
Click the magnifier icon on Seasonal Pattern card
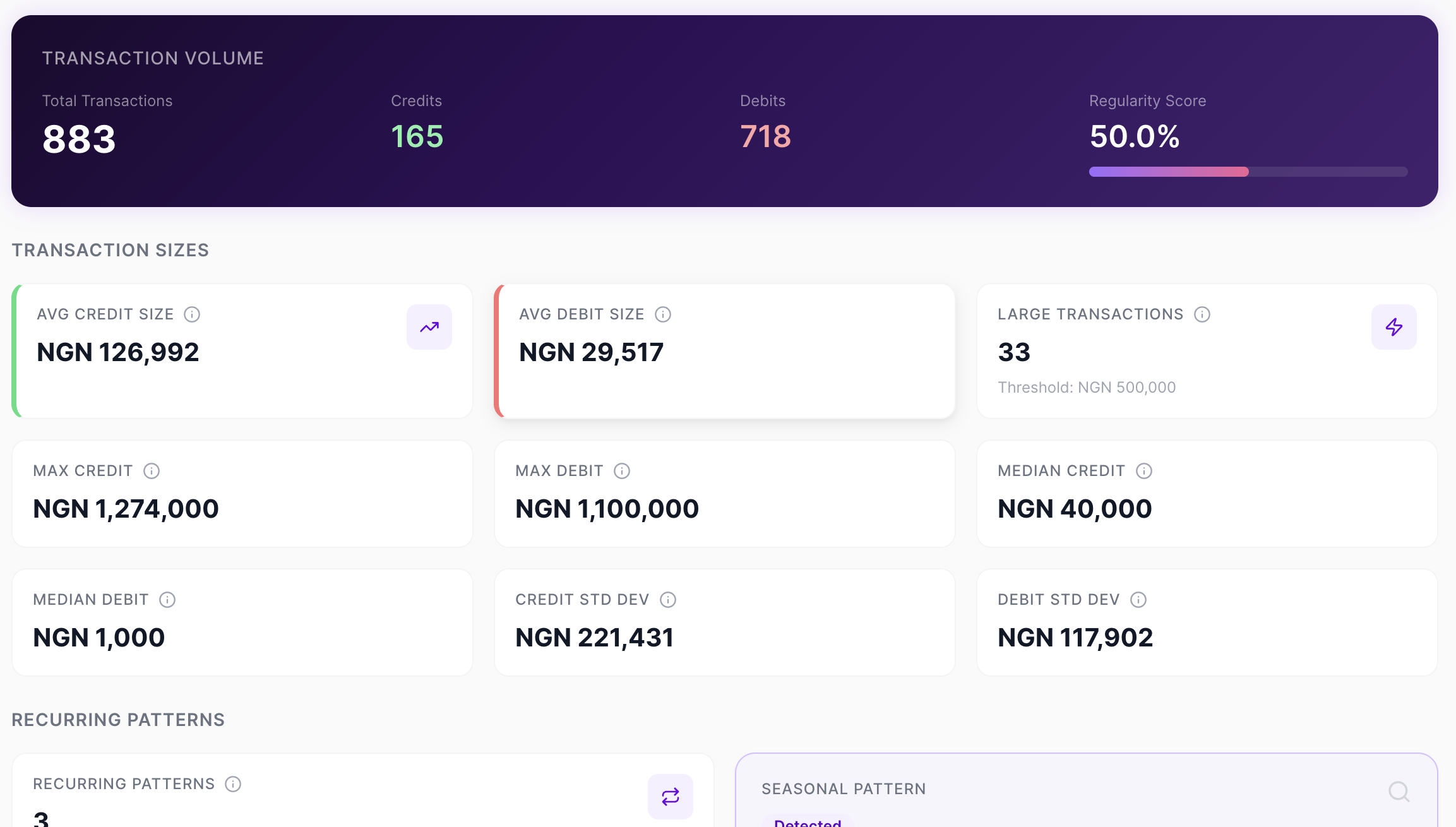(x=1399, y=791)
